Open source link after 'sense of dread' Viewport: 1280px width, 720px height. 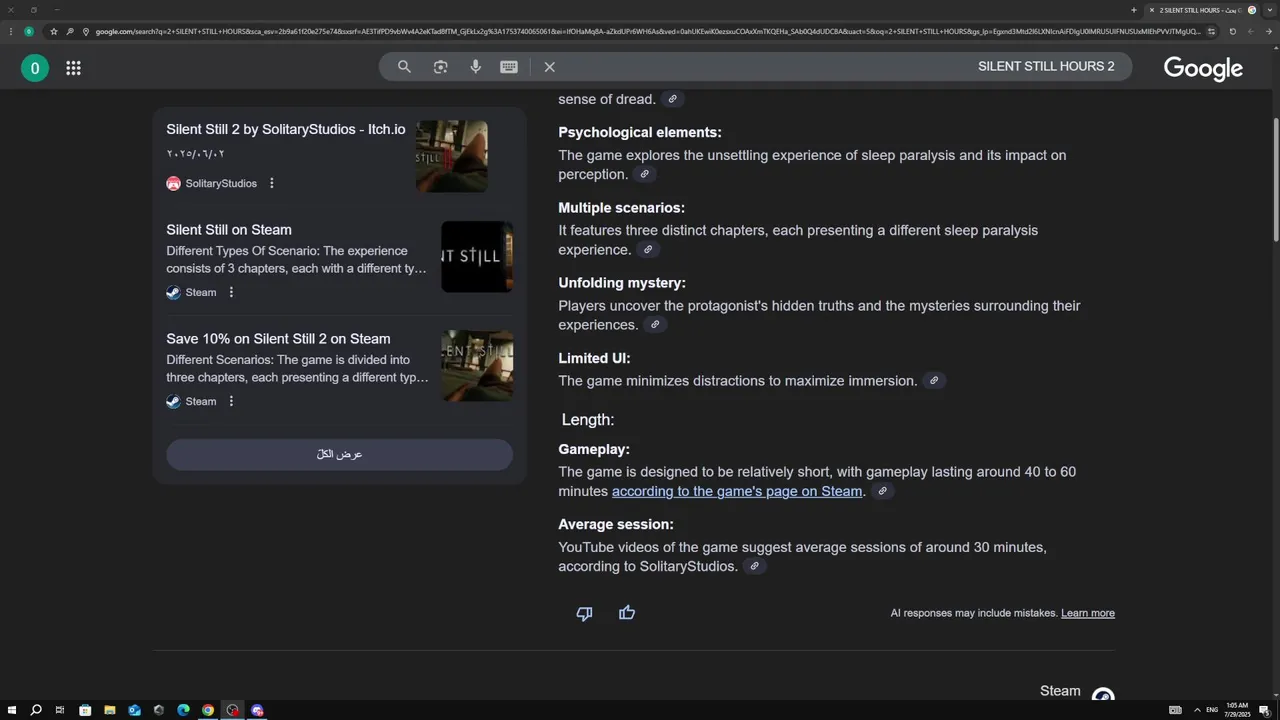click(673, 99)
